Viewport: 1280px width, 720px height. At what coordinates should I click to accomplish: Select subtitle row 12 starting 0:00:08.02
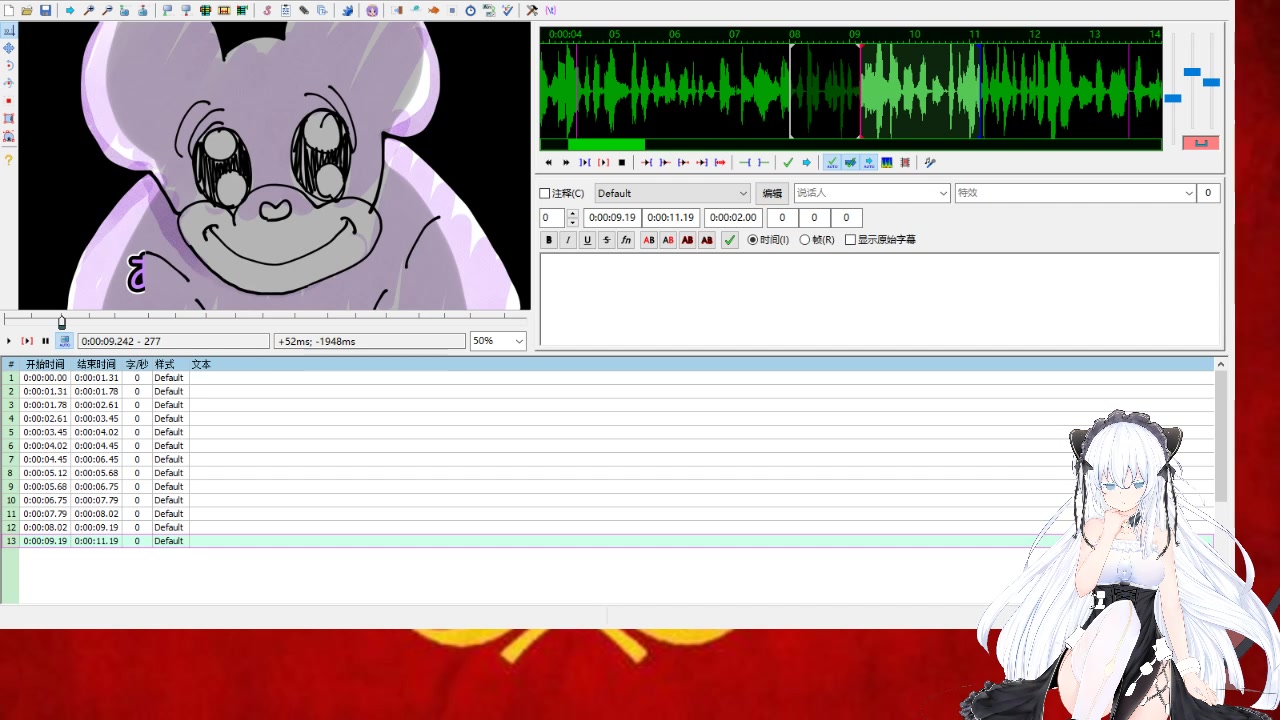coord(608,527)
